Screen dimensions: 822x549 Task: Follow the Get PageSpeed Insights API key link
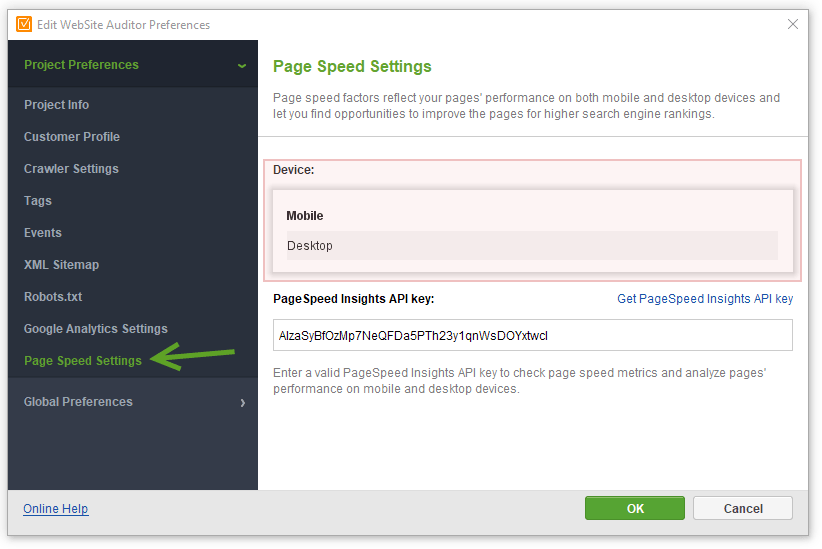coord(705,298)
